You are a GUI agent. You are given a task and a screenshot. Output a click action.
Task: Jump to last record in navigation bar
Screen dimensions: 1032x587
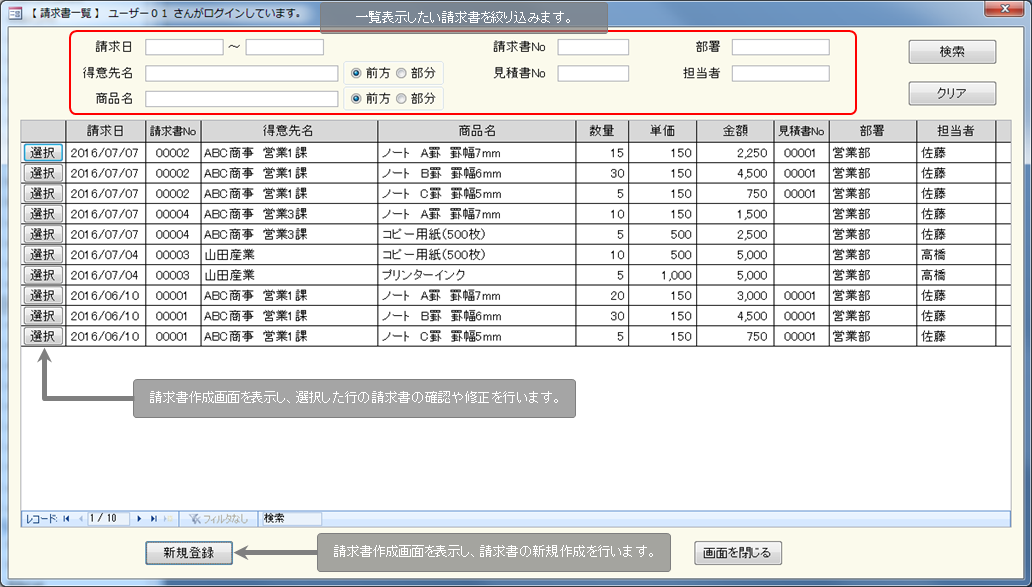[x=154, y=518]
